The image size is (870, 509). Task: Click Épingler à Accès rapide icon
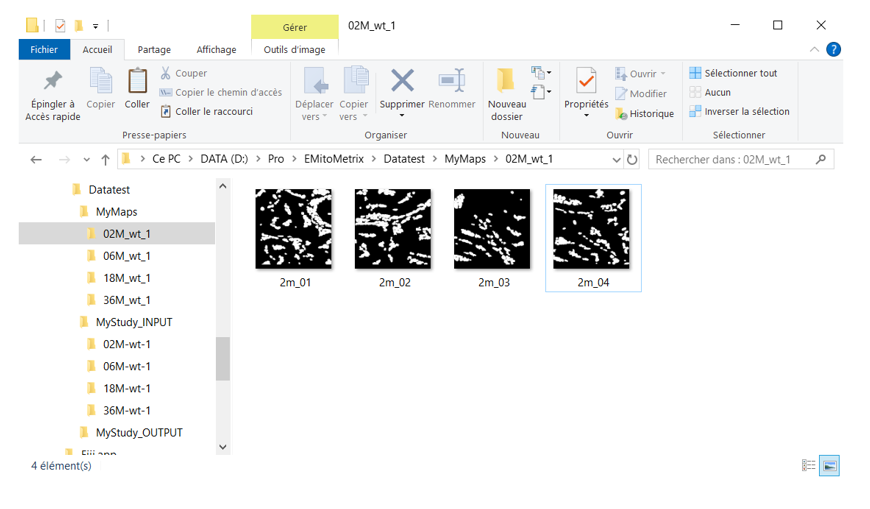[52, 81]
